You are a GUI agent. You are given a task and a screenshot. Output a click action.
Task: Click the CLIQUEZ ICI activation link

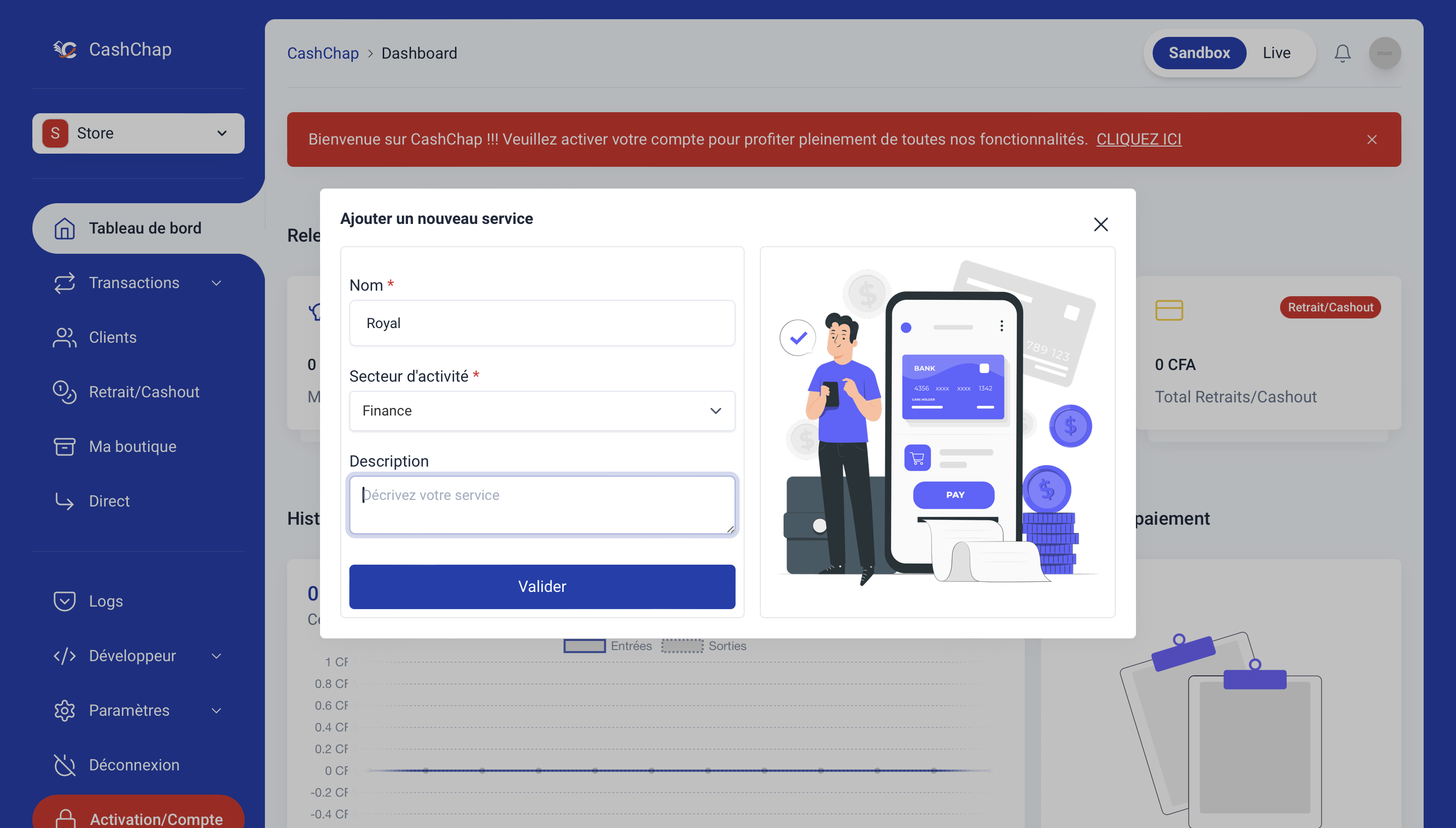(x=1138, y=140)
